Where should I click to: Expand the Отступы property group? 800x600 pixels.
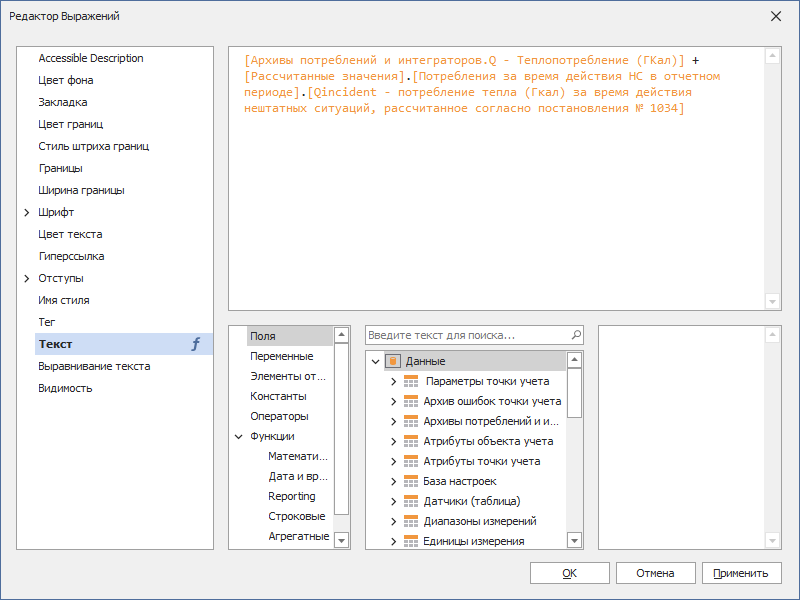[27, 278]
